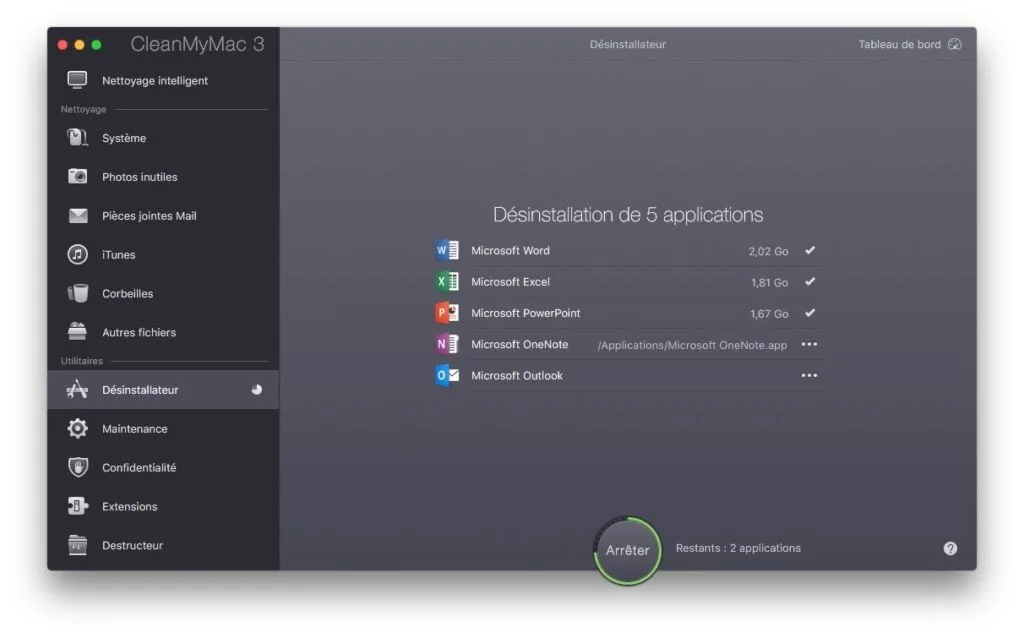This screenshot has width=1024, height=638.
Task: Click the Nettoyage intelligent monitor icon
Action: pos(77,80)
